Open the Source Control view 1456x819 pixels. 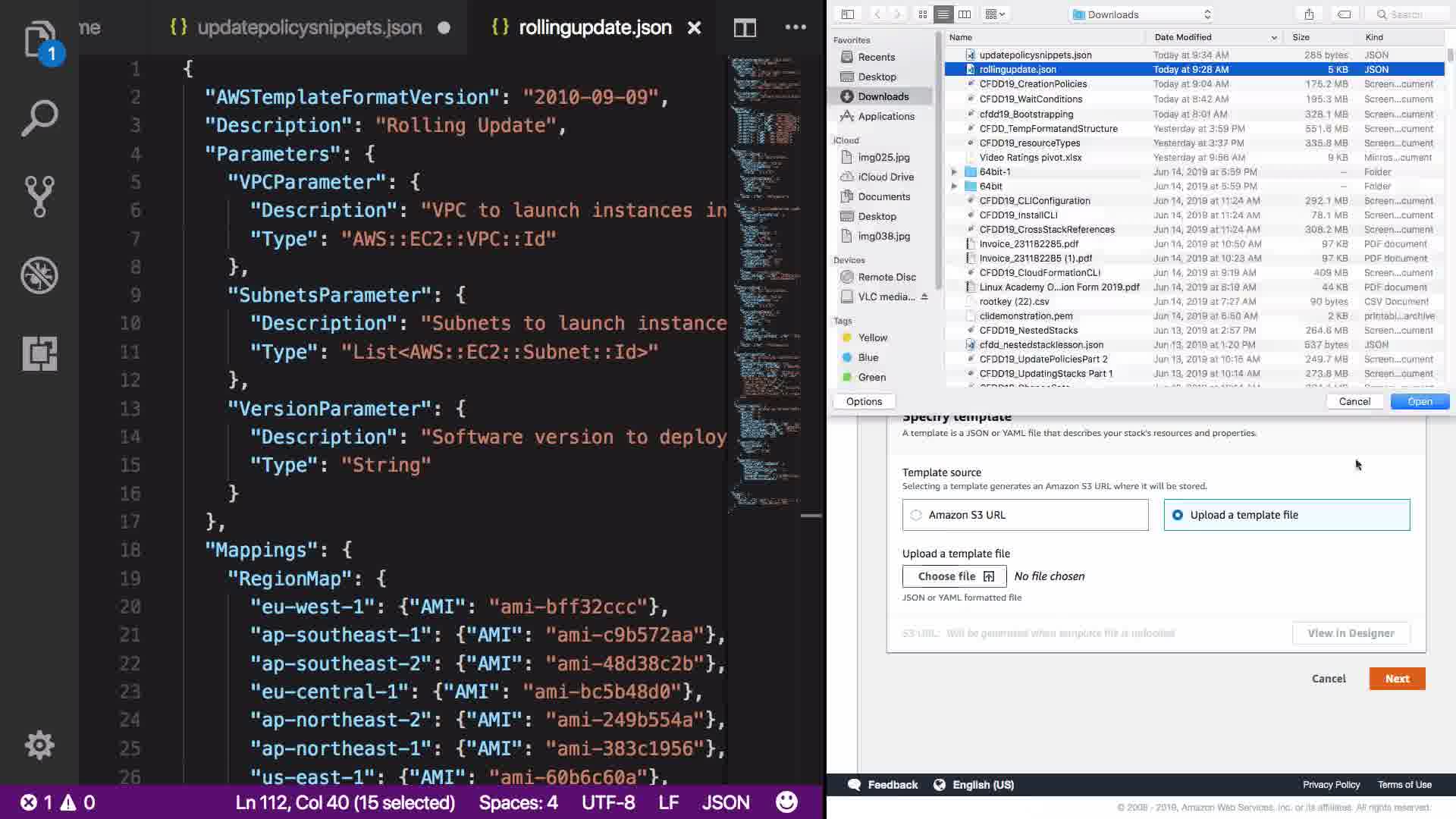click(x=39, y=196)
